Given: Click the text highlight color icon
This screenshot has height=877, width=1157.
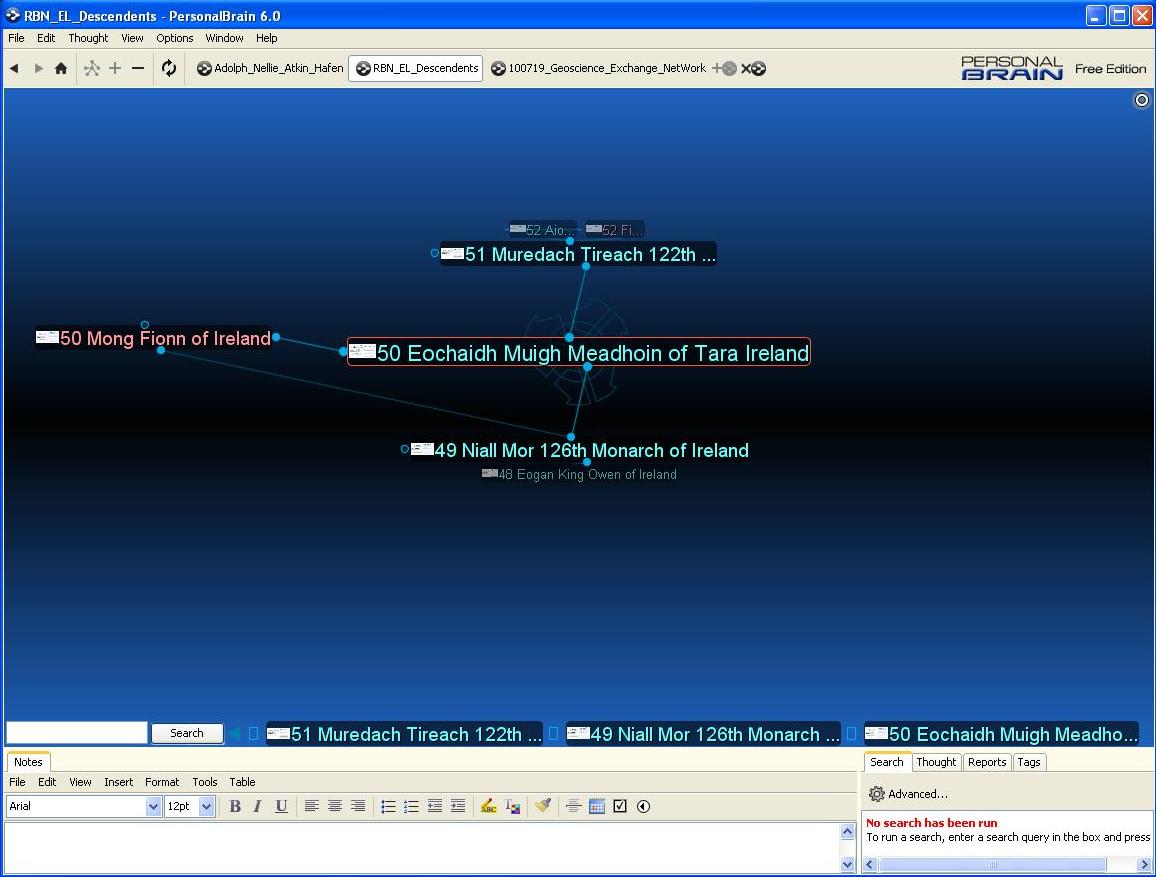Looking at the screenshot, I should [x=488, y=806].
